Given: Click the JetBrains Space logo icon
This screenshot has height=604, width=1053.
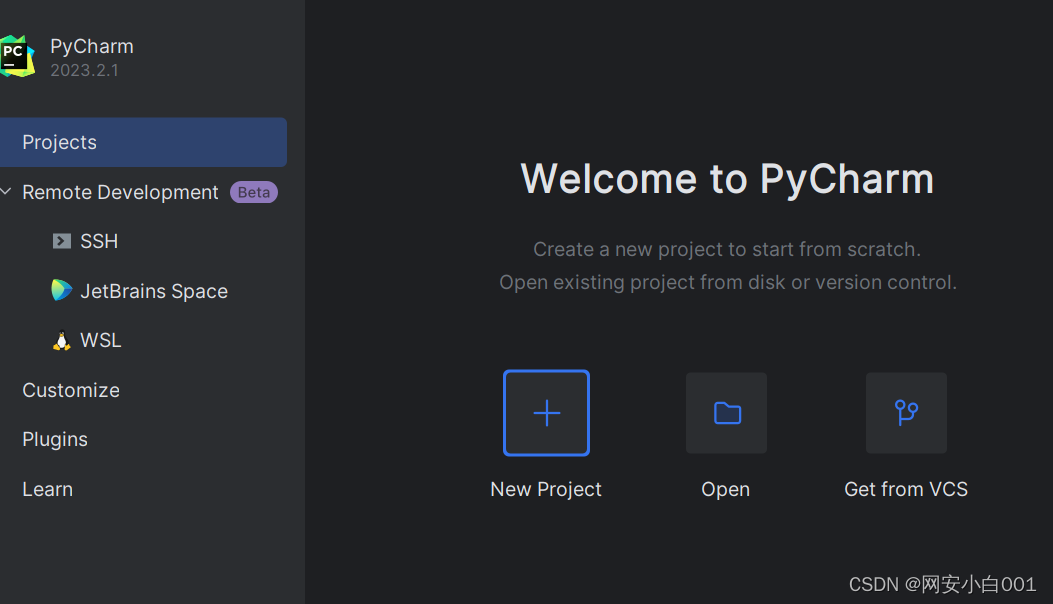Looking at the screenshot, I should tap(62, 290).
